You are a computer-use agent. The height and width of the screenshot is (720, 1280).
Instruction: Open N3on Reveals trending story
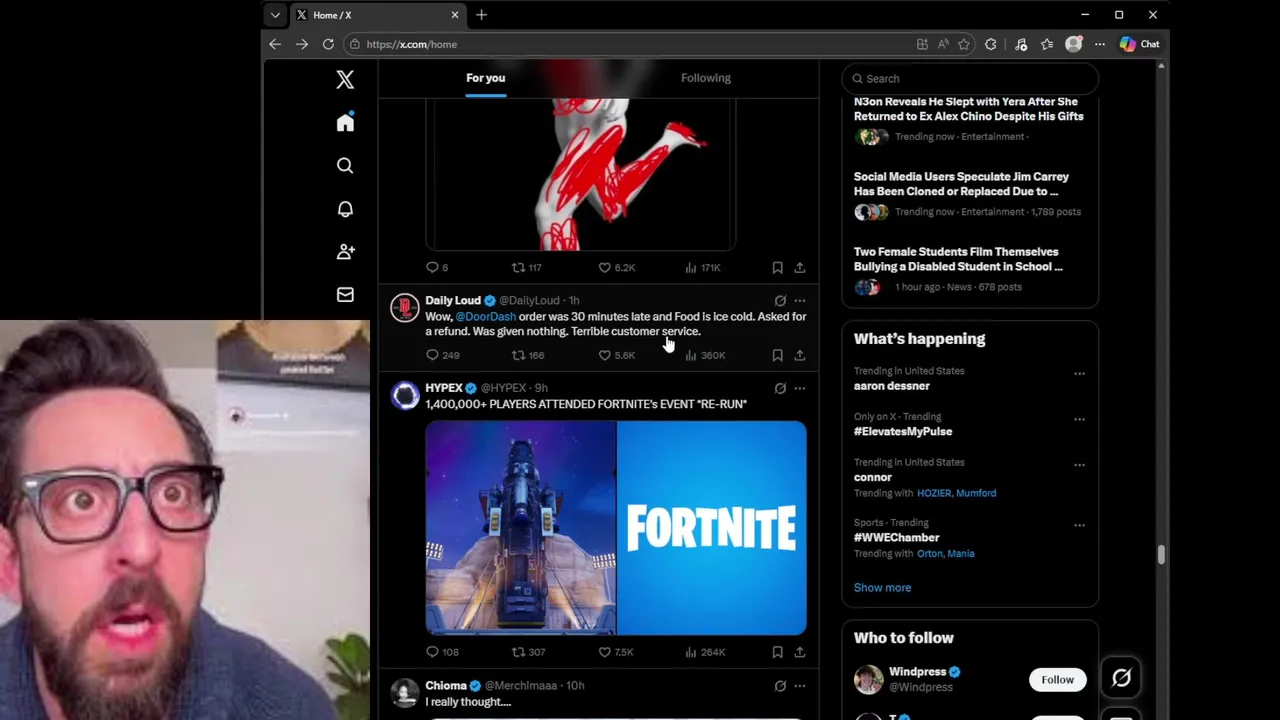click(968, 108)
